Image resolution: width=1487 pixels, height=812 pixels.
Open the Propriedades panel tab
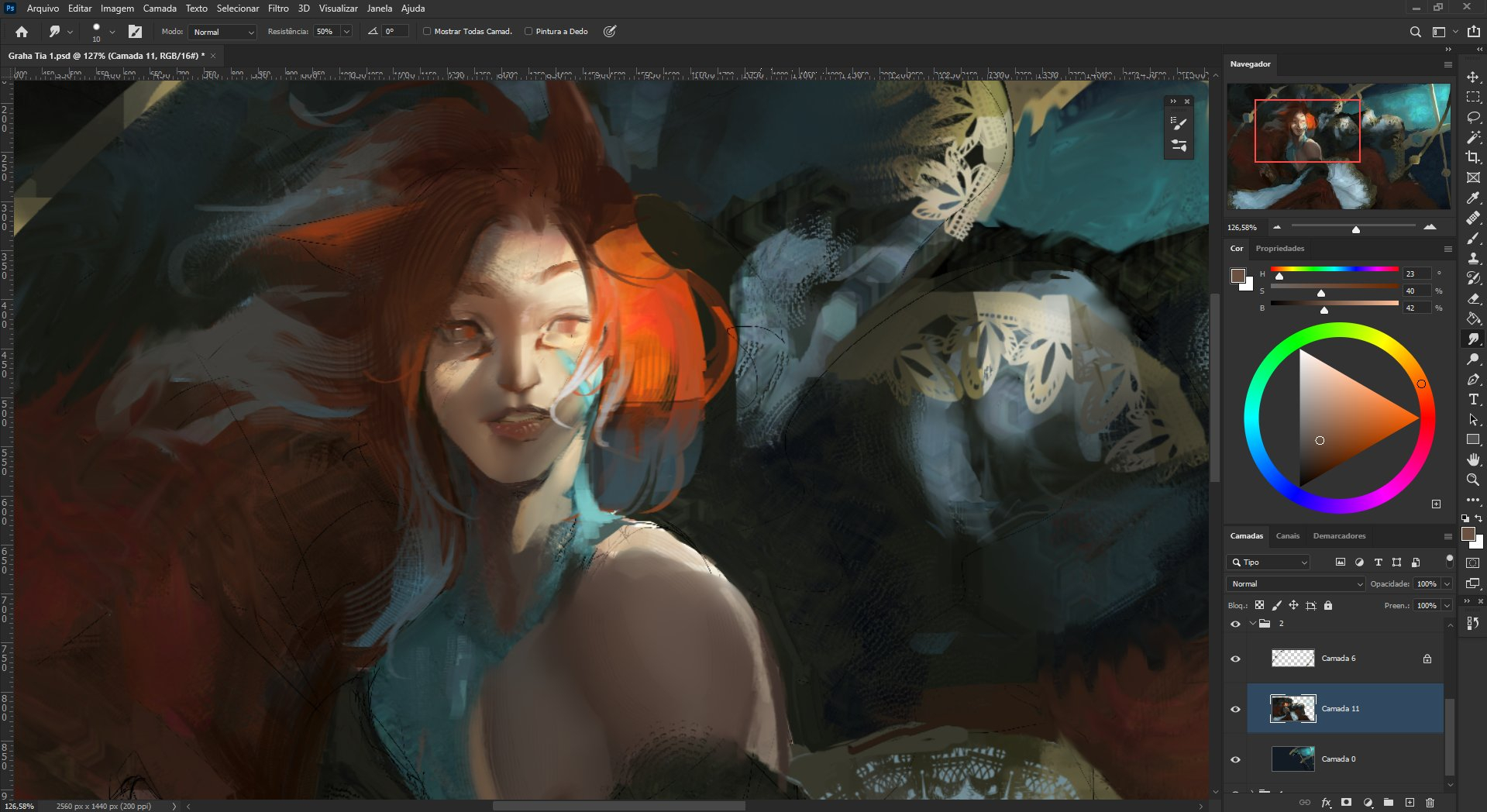tap(1279, 249)
